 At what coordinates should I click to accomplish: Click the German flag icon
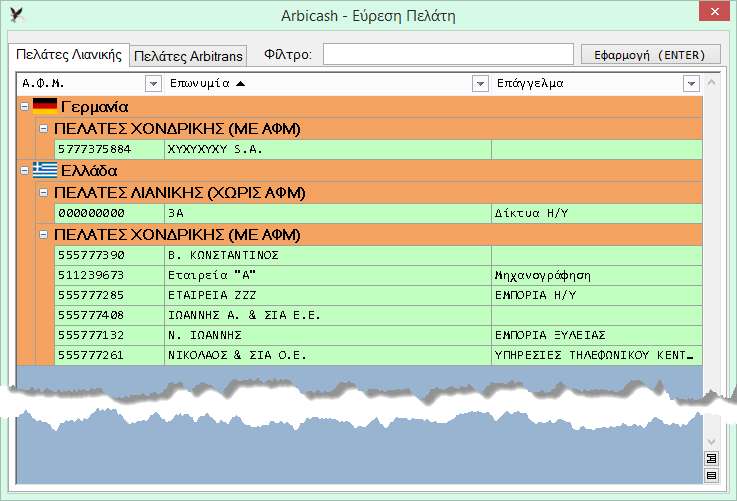(x=45, y=107)
